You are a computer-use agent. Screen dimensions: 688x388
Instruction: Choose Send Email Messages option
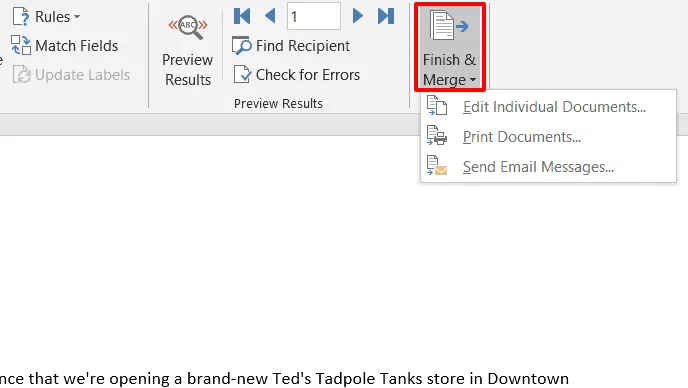tap(548, 166)
